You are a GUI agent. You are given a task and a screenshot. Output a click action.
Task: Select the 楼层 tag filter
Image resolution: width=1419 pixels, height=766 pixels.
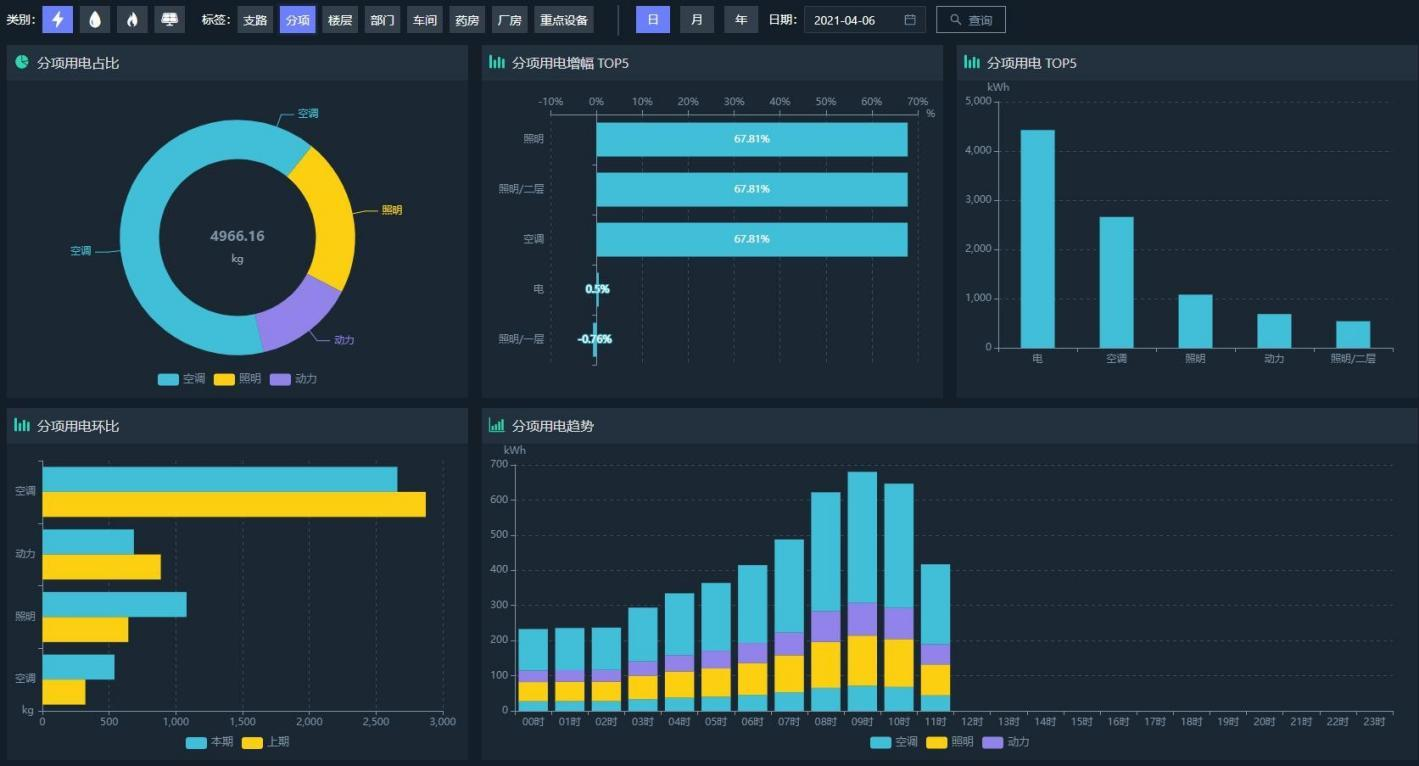tap(340, 20)
